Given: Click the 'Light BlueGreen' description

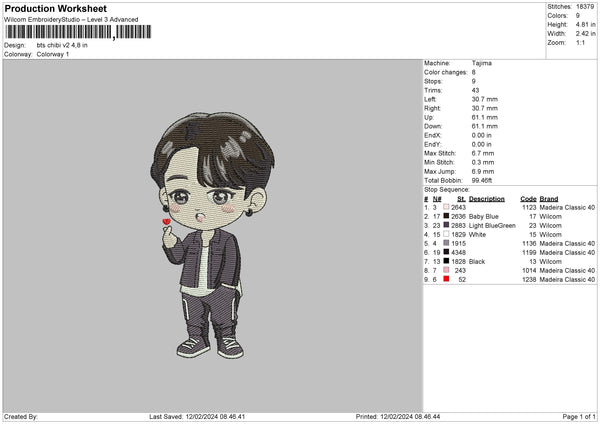Looking at the screenshot, I should pyautogui.click(x=492, y=226).
